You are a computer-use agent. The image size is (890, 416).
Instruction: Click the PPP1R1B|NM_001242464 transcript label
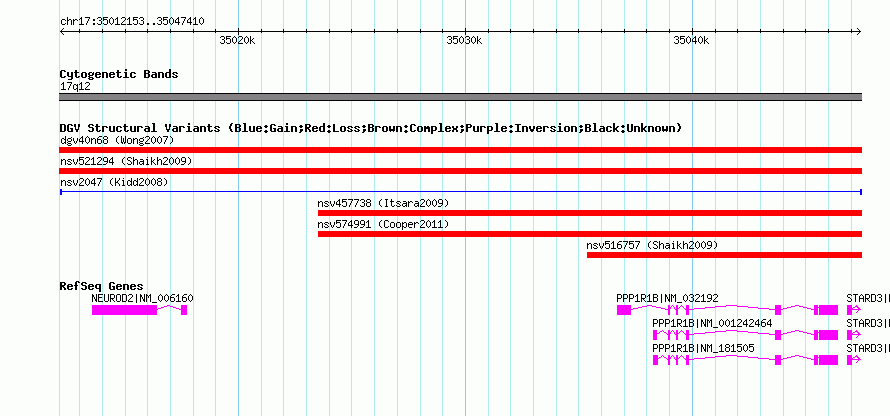712,323
